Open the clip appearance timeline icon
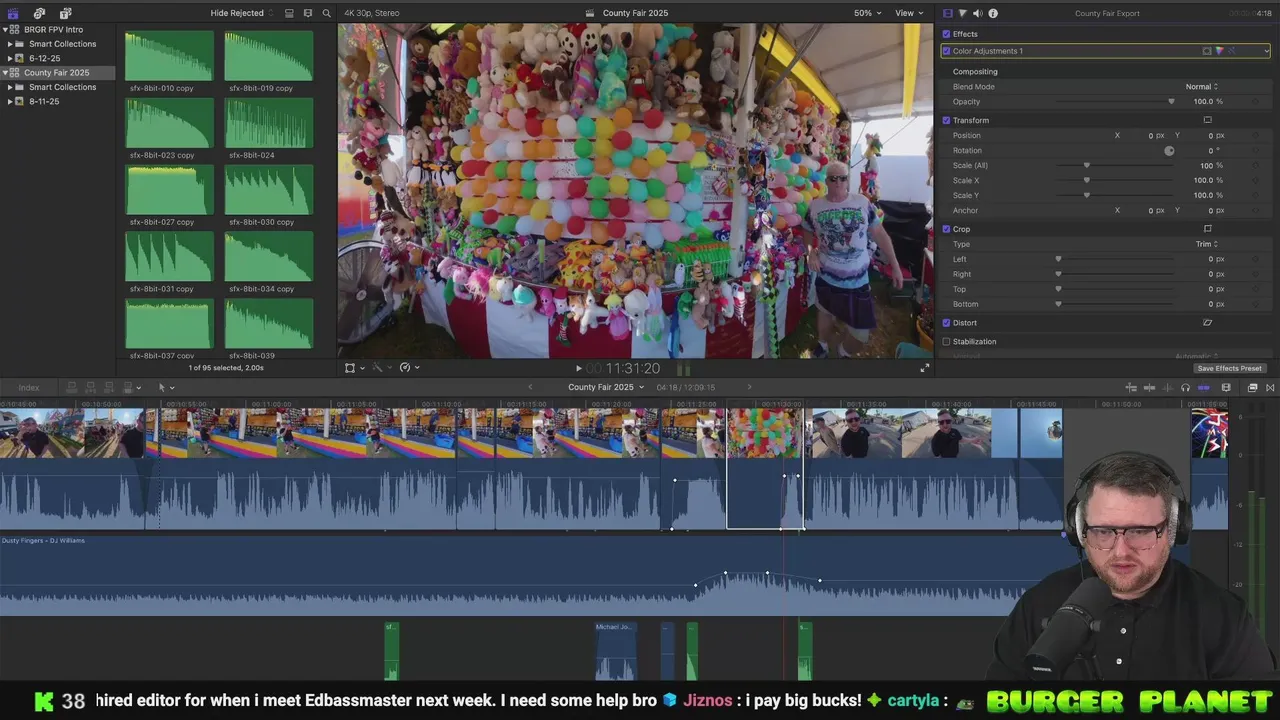The width and height of the screenshot is (1280, 720). pyautogui.click(x=1226, y=387)
